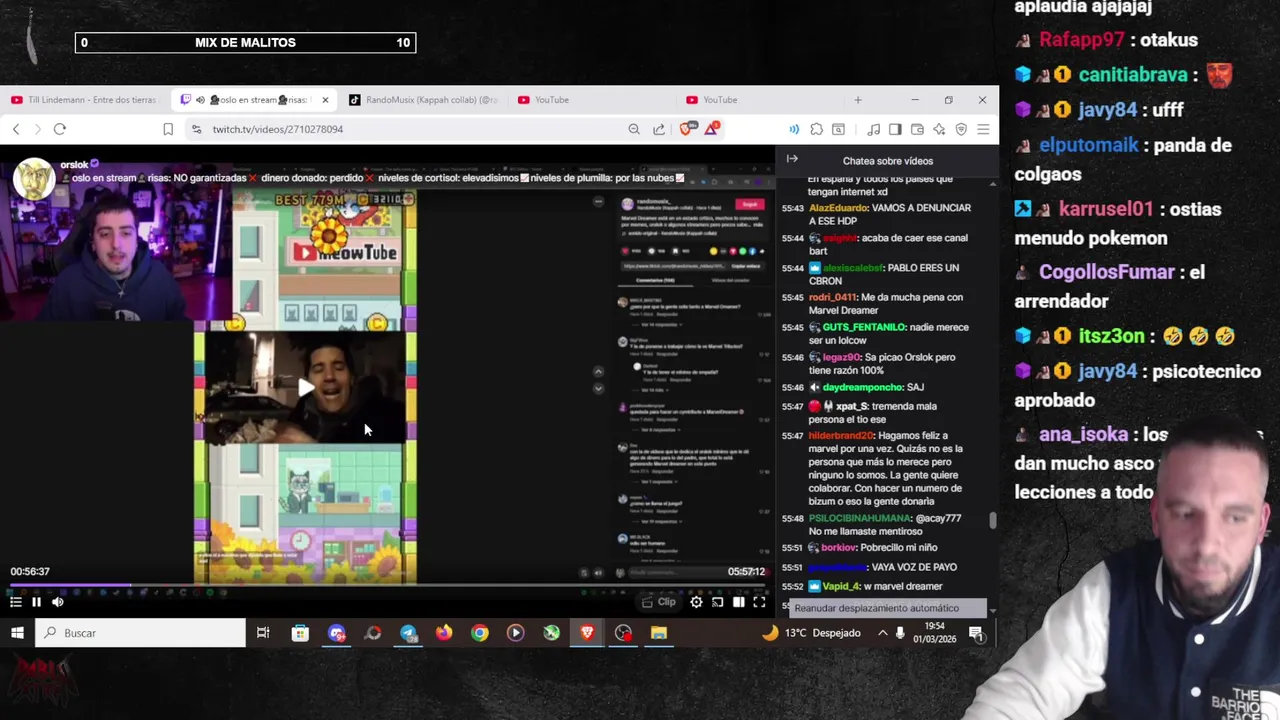1280x720 pixels.
Task: Open the Brave Wallet icon
Action: [x=917, y=129]
